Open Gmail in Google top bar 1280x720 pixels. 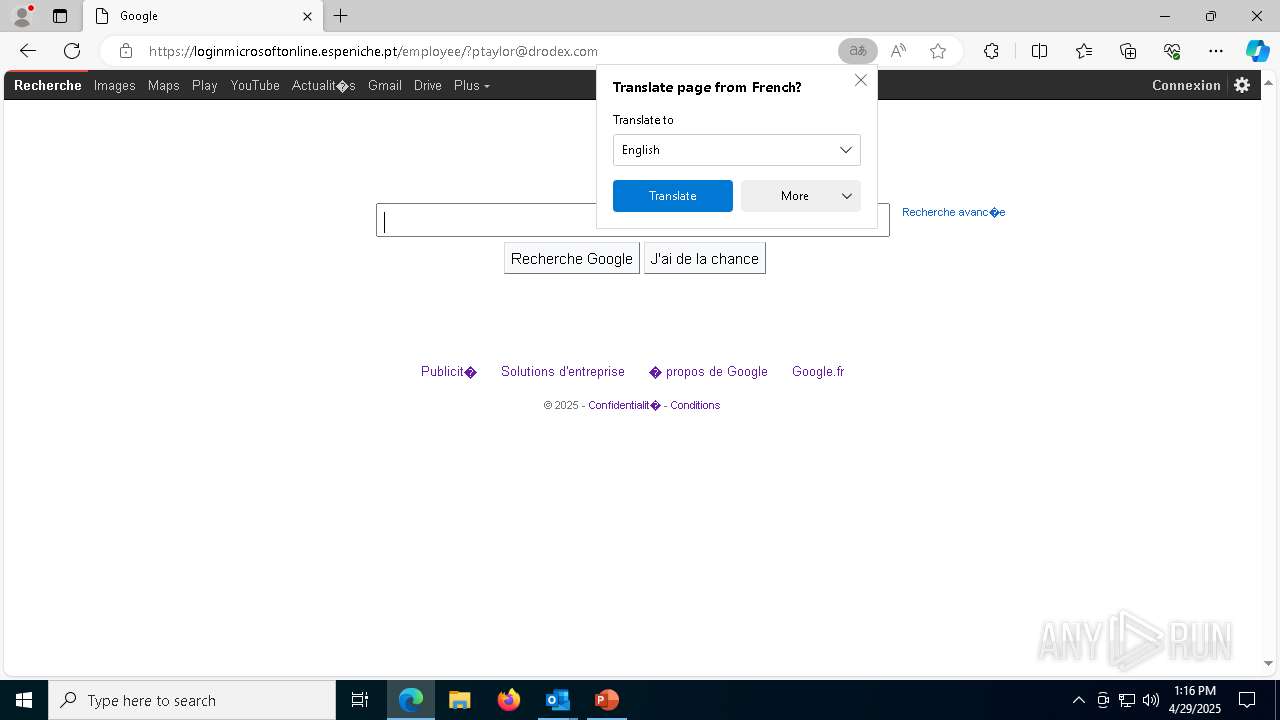tap(385, 86)
